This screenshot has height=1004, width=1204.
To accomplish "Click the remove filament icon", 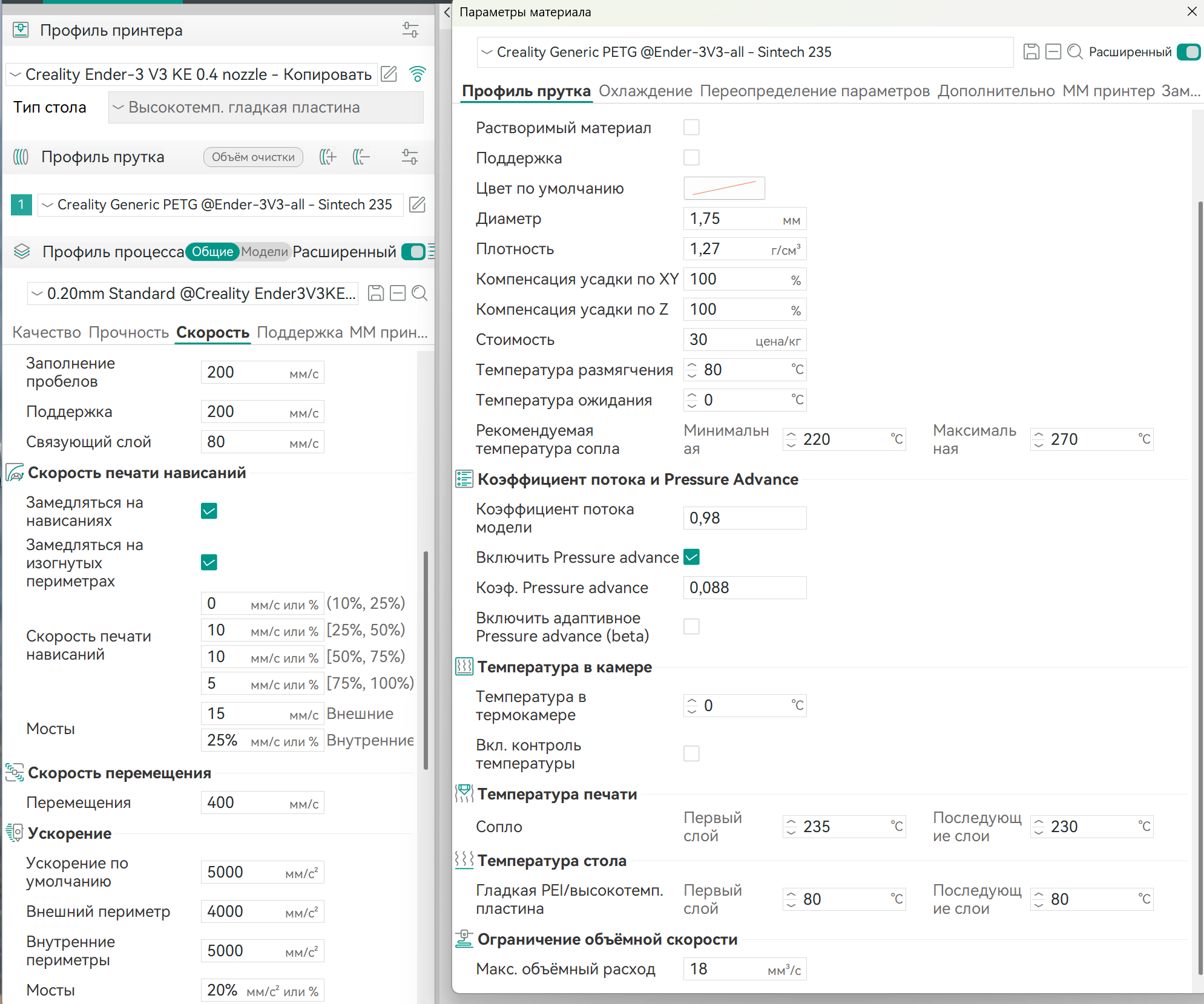I will pos(361,157).
